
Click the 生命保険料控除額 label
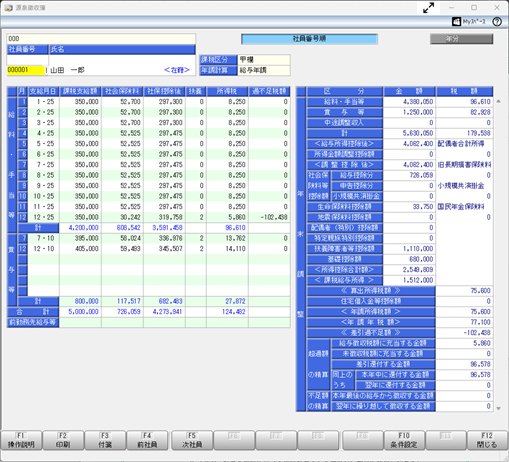tap(344, 207)
